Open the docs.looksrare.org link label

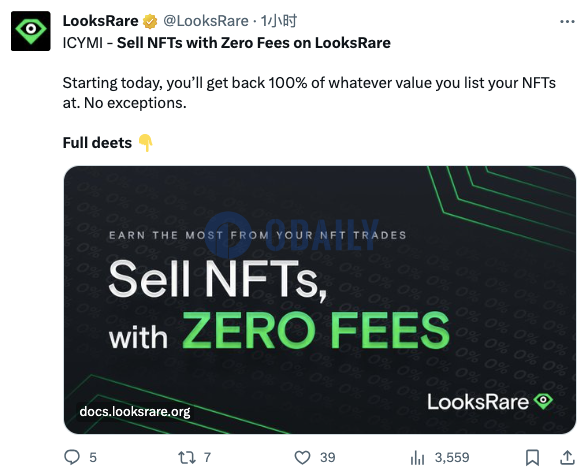click(135, 412)
